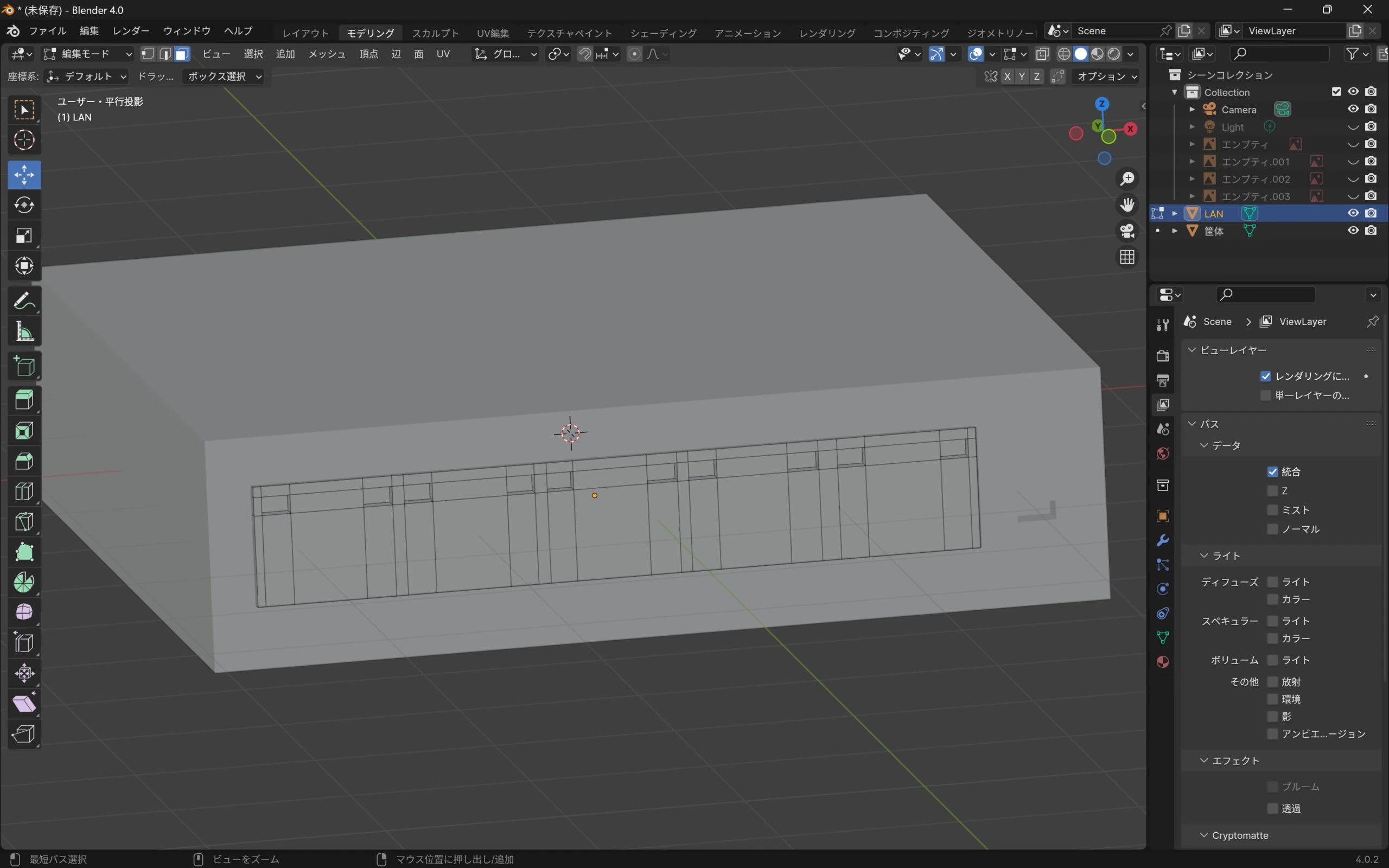Open the ボックス選択 drag selector
Viewport: 1389px width, 868px height.
click(x=224, y=76)
